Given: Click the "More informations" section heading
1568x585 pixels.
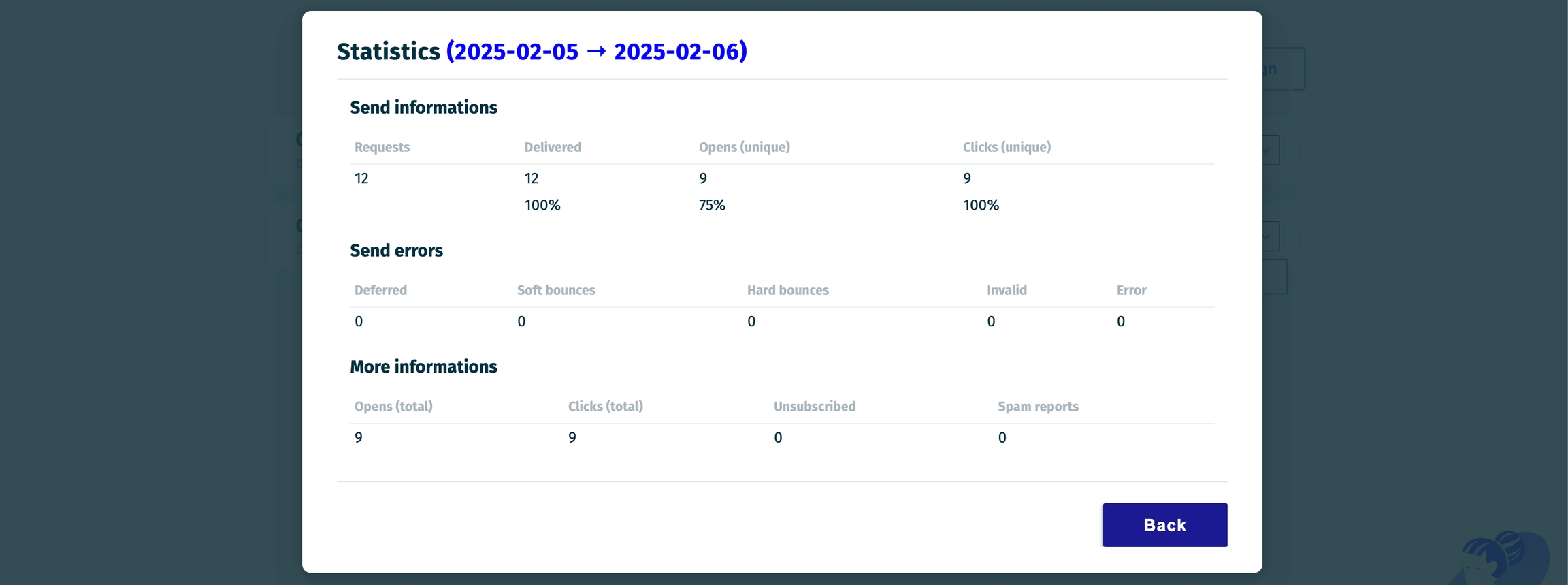Looking at the screenshot, I should pyautogui.click(x=423, y=367).
